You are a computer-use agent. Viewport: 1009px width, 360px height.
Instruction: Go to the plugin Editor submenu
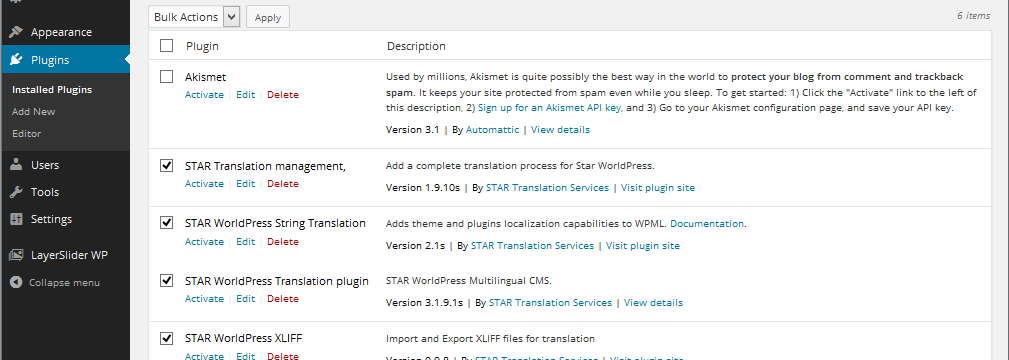[26, 133]
